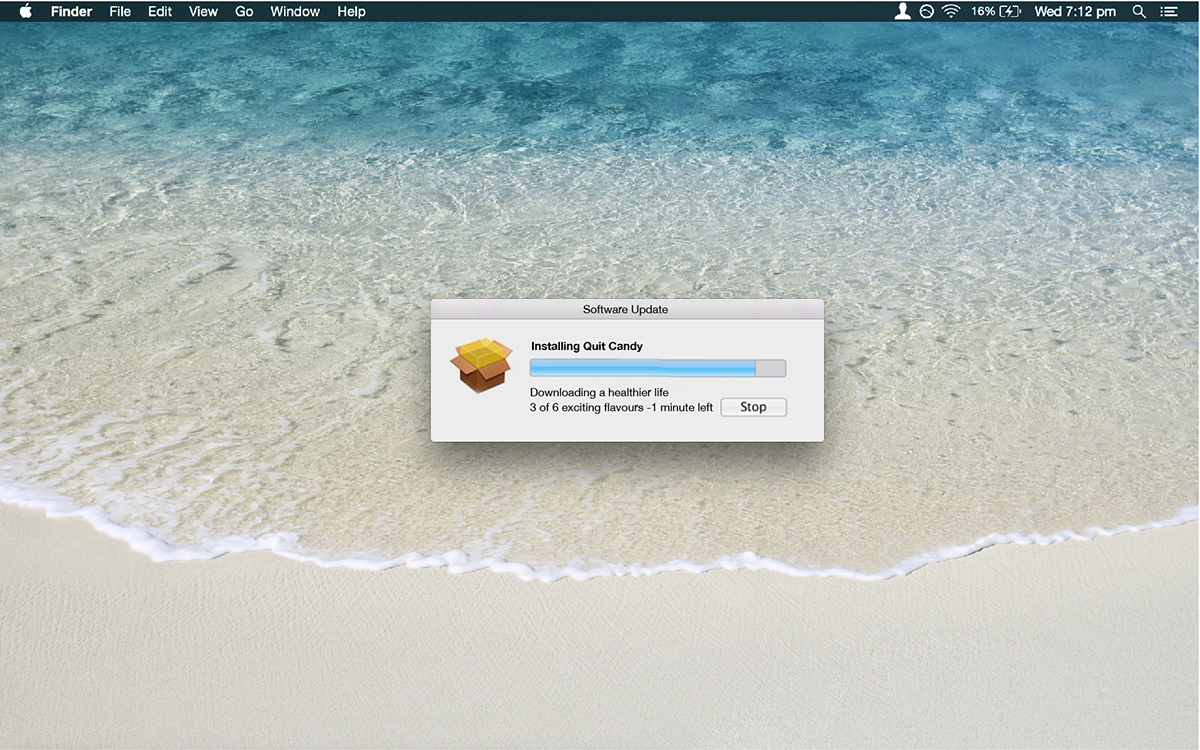Open the Wi-Fi status menu

950,12
